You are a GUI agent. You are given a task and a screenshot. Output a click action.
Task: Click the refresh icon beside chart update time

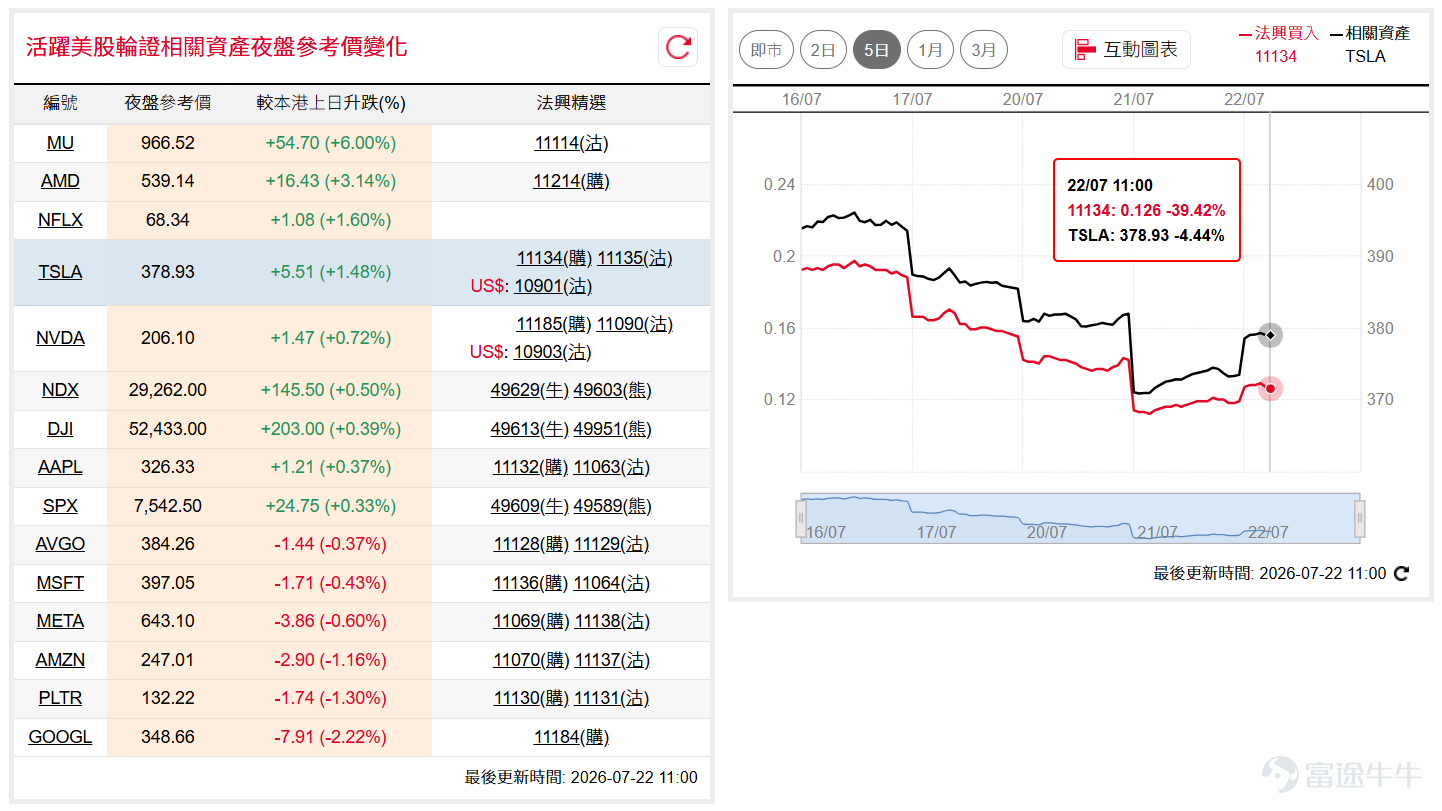(x=1402, y=574)
